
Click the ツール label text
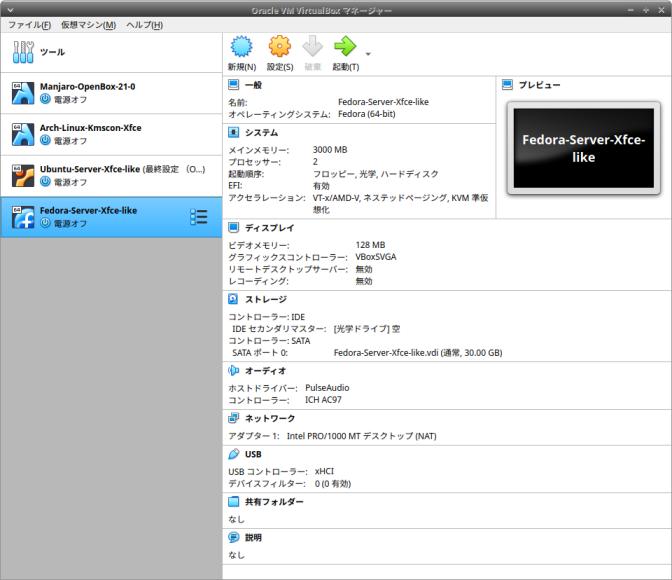pyautogui.click(x=52, y=52)
